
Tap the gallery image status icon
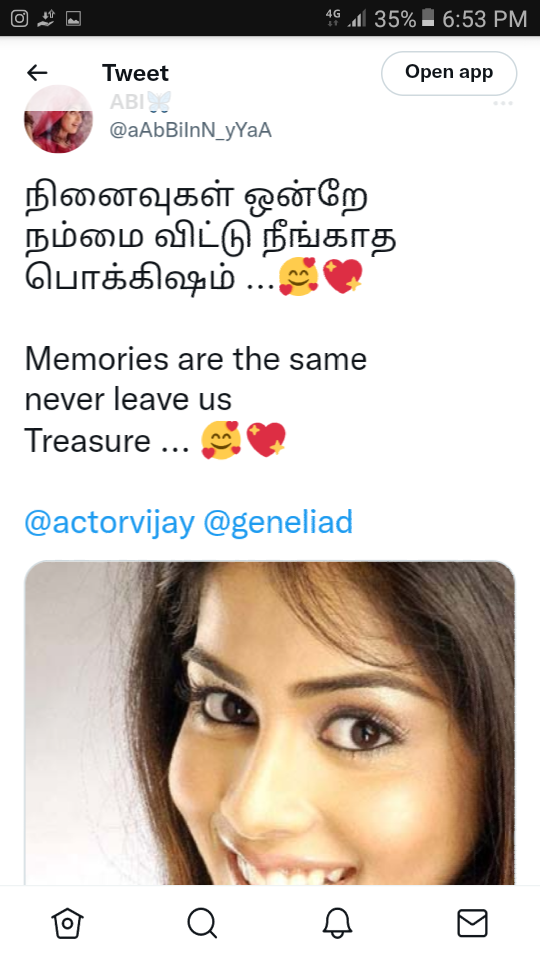(x=73, y=19)
